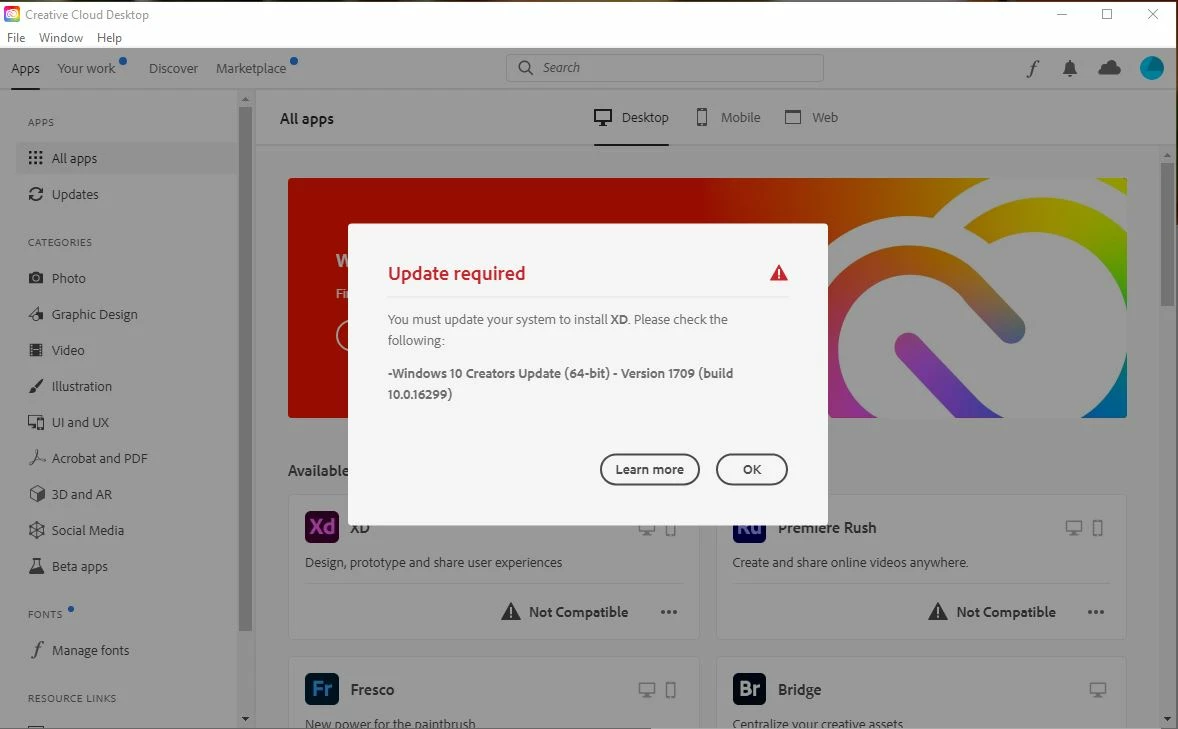The width and height of the screenshot is (1178, 729).
Task: Click the All apps grid icon
Action: tap(35, 158)
